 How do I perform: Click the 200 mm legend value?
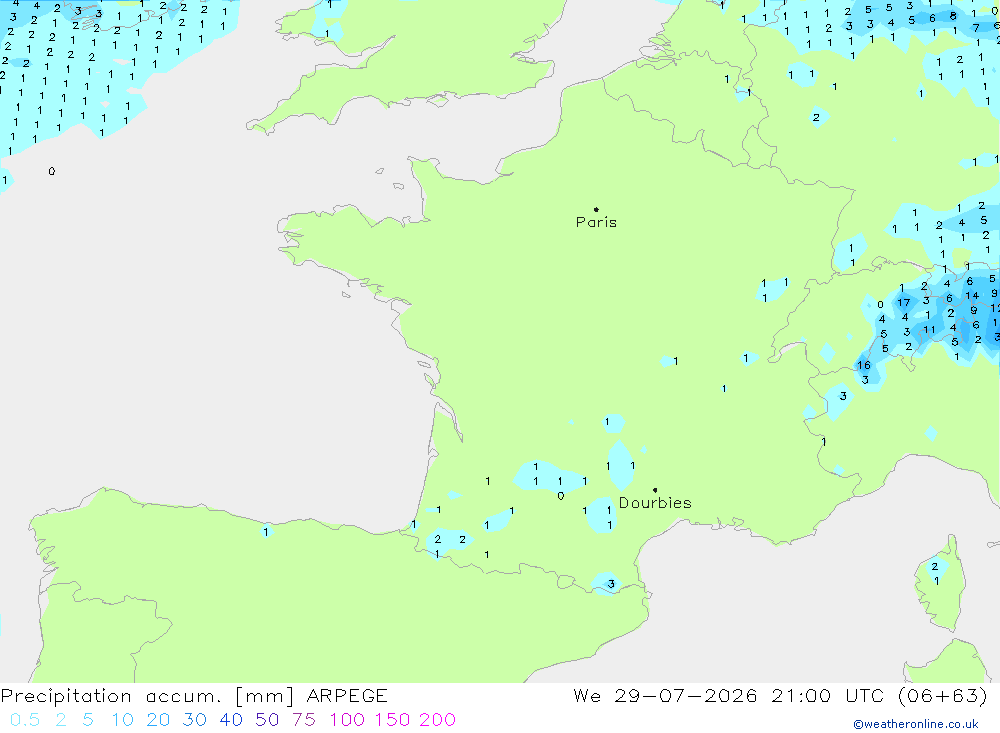[x=438, y=720]
